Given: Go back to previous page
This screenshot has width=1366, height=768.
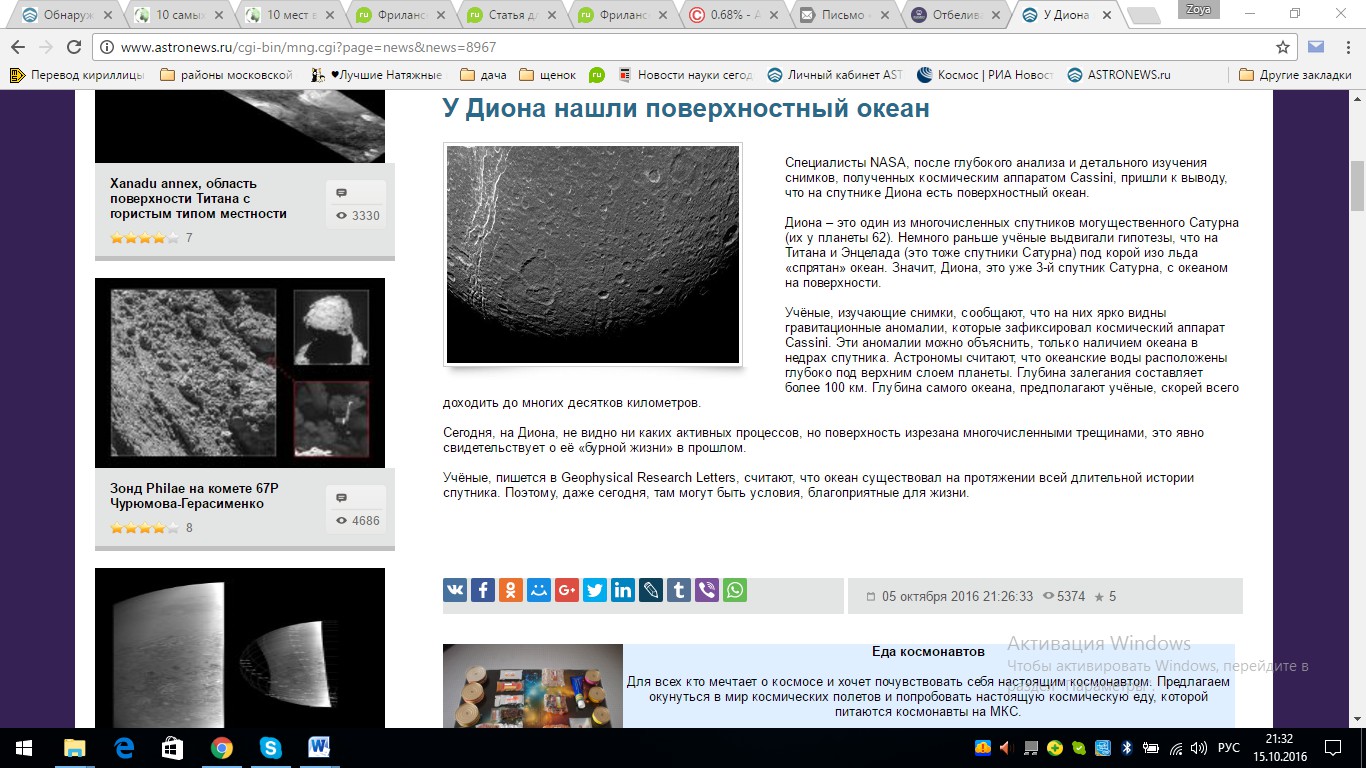Looking at the screenshot, I should tap(17, 47).
